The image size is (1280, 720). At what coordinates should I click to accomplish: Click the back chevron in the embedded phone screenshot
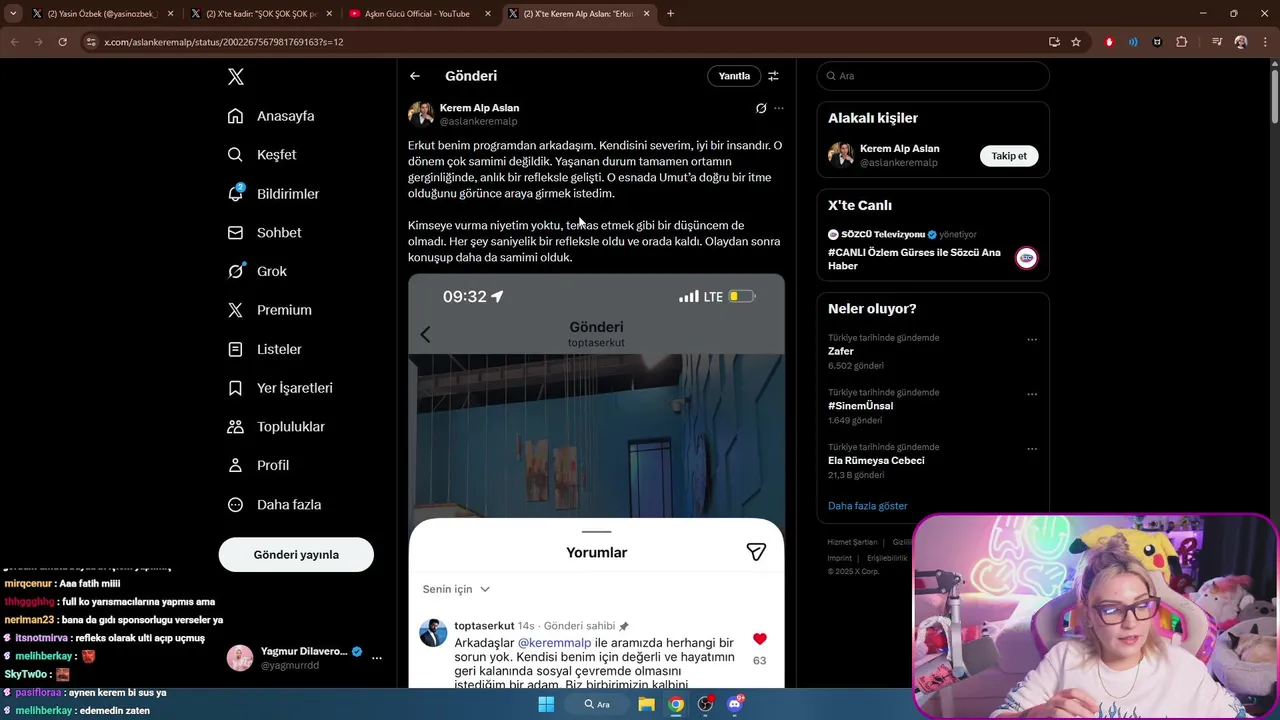tap(425, 334)
